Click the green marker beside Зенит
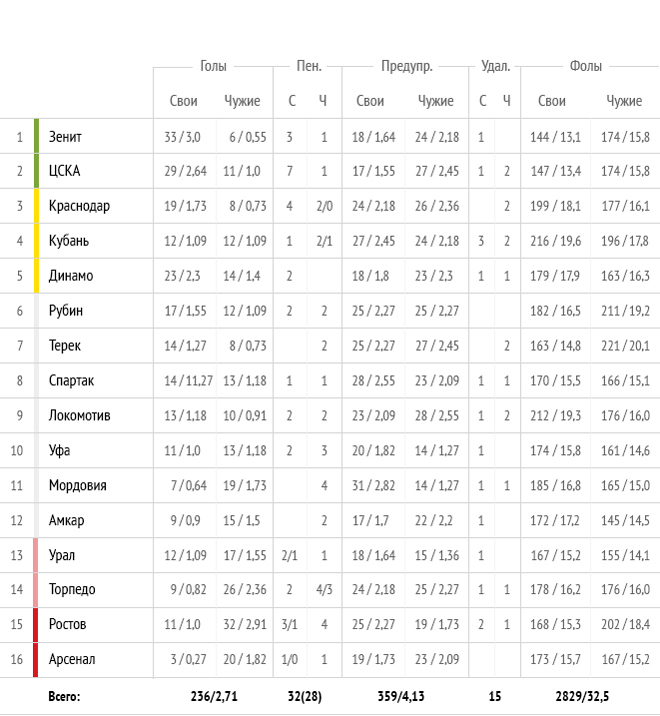 (x=36, y=136)
